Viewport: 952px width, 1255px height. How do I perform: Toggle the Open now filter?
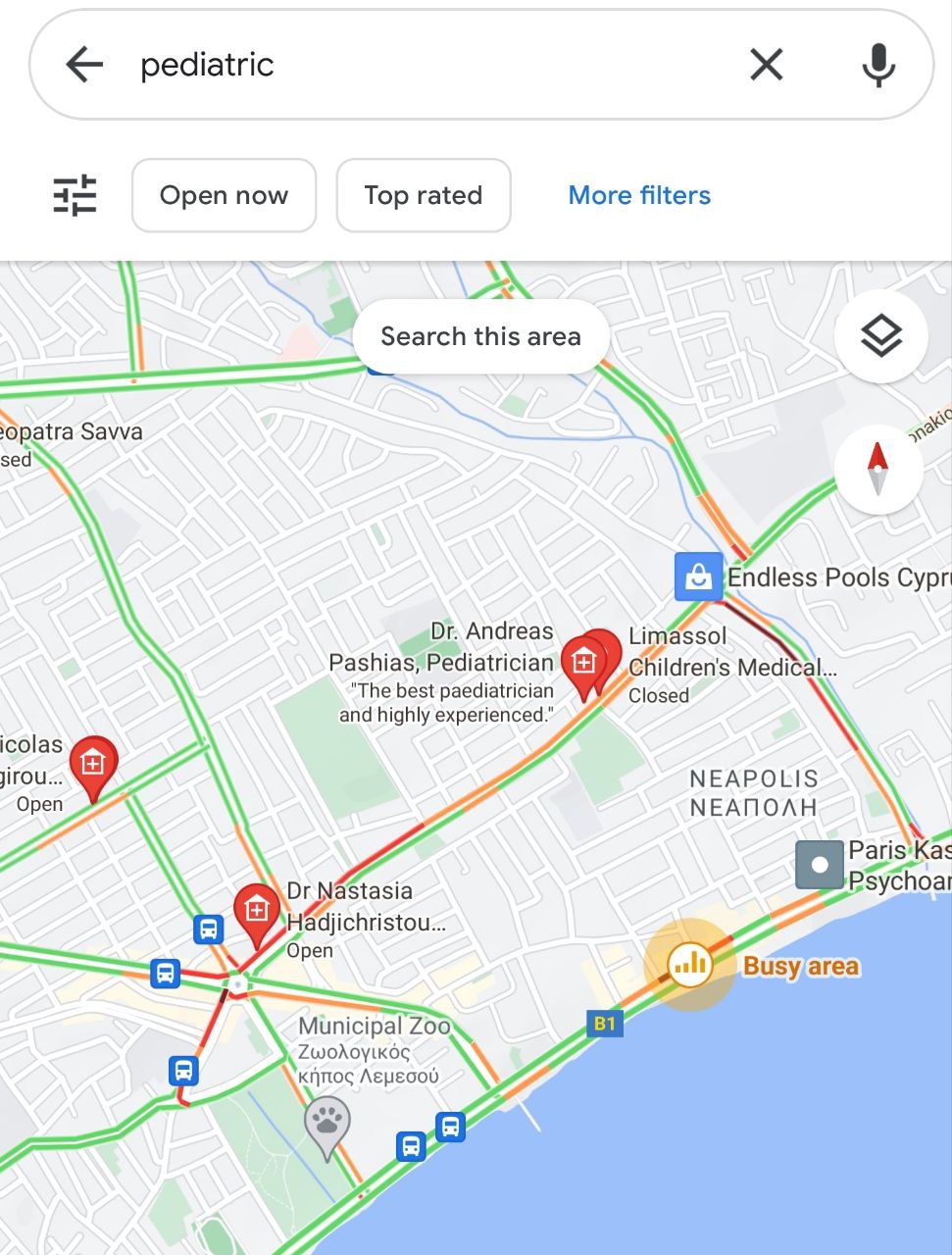pos(224,195)
